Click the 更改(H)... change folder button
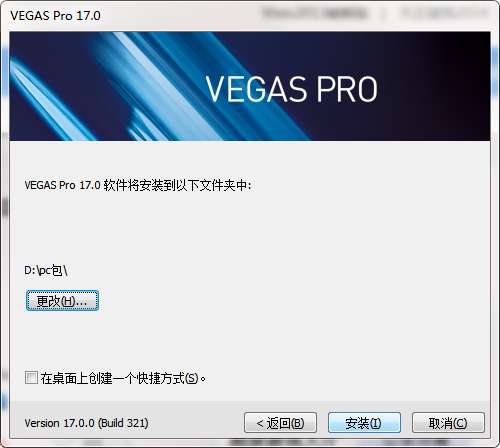 (62, 301)
